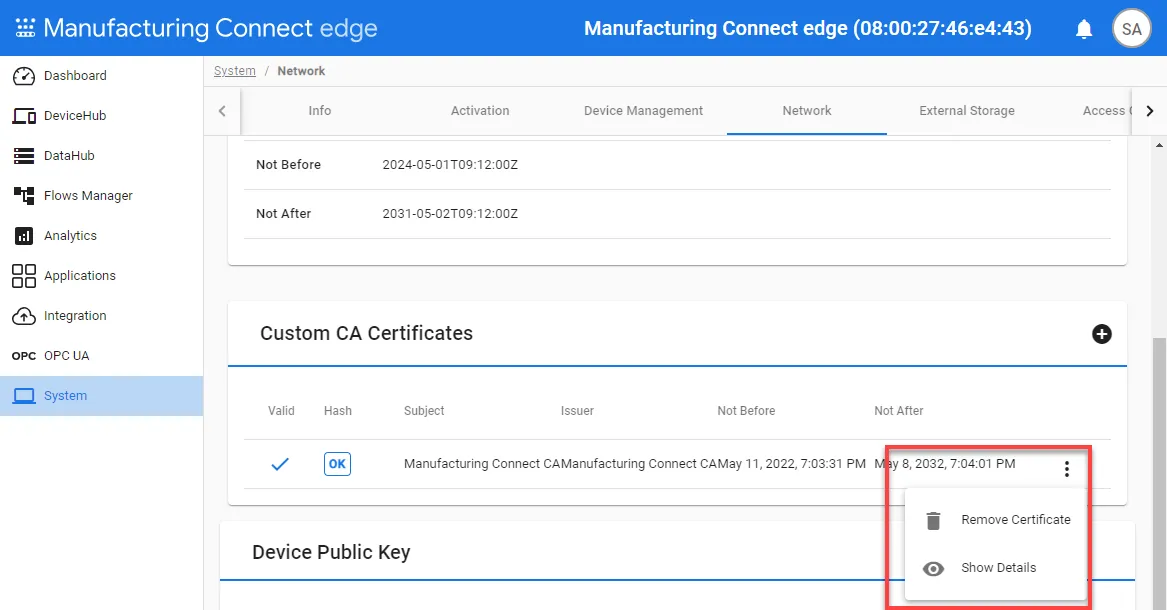
Task: Click the scrollbar up arrow
Action: click(1159, 144)
